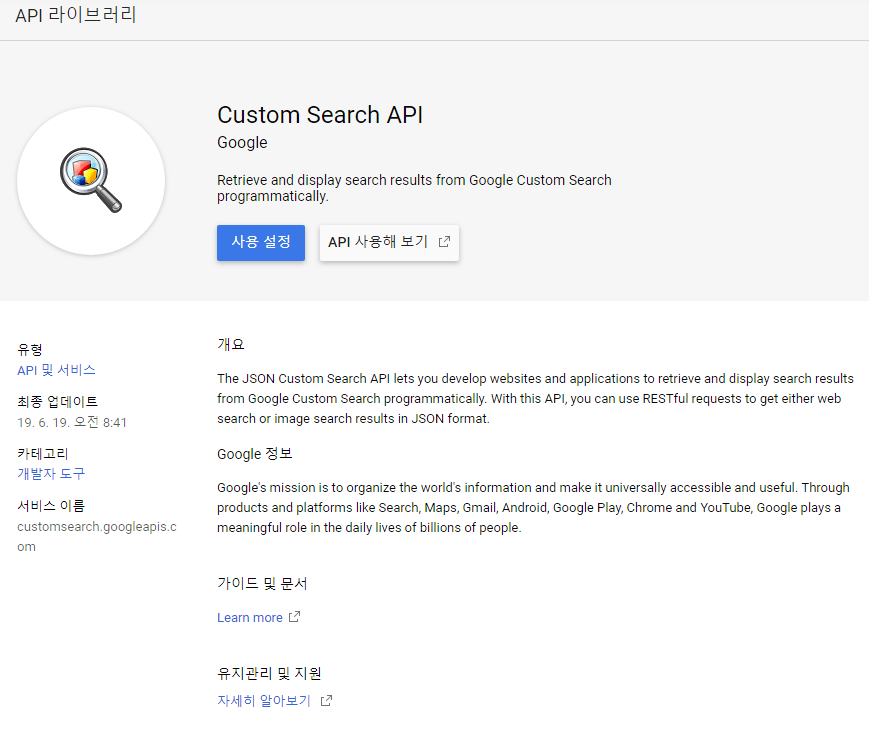The width and height of the screenshot is (869, 737).
Task: Click the API 라이브러리 page header
Action: (76, 15)
